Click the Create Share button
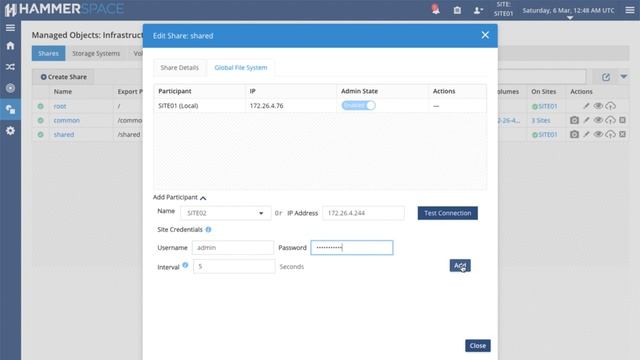The width and height of the screenshot is (640, 360). click(x=64, y=77)
